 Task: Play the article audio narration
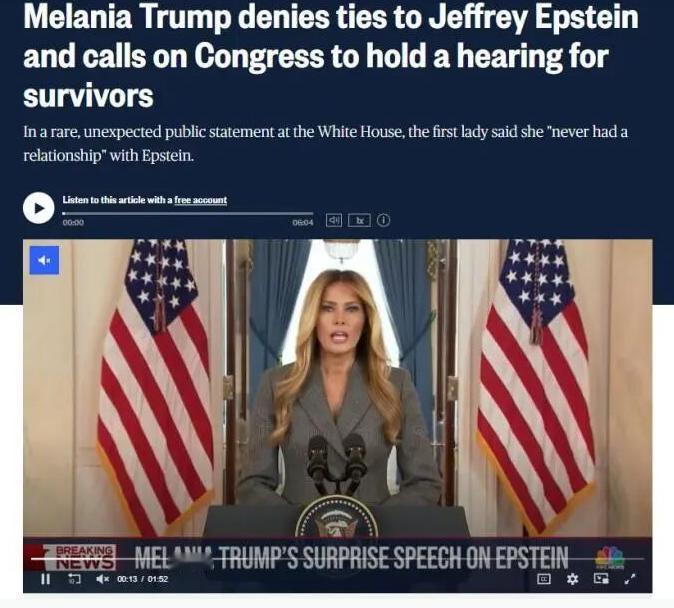click(39, 208)
